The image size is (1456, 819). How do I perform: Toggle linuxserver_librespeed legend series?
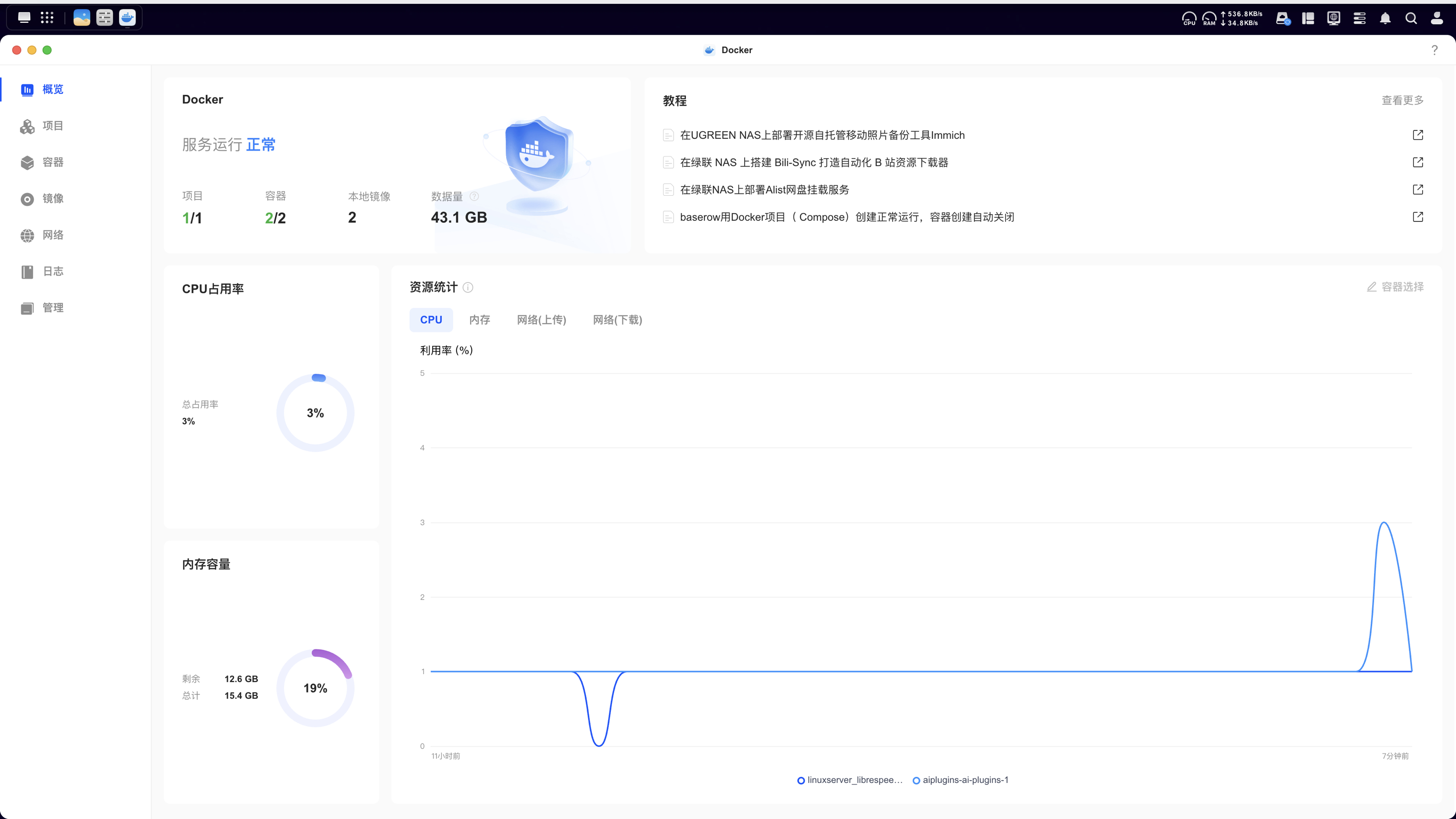(849, 780)
